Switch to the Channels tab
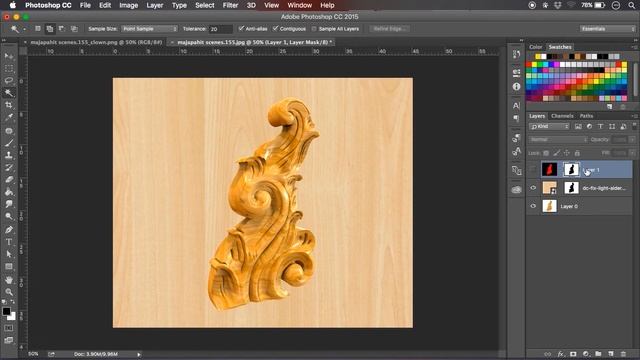The height and width of the screenshot is (360, 640). [x=562, y=116]
